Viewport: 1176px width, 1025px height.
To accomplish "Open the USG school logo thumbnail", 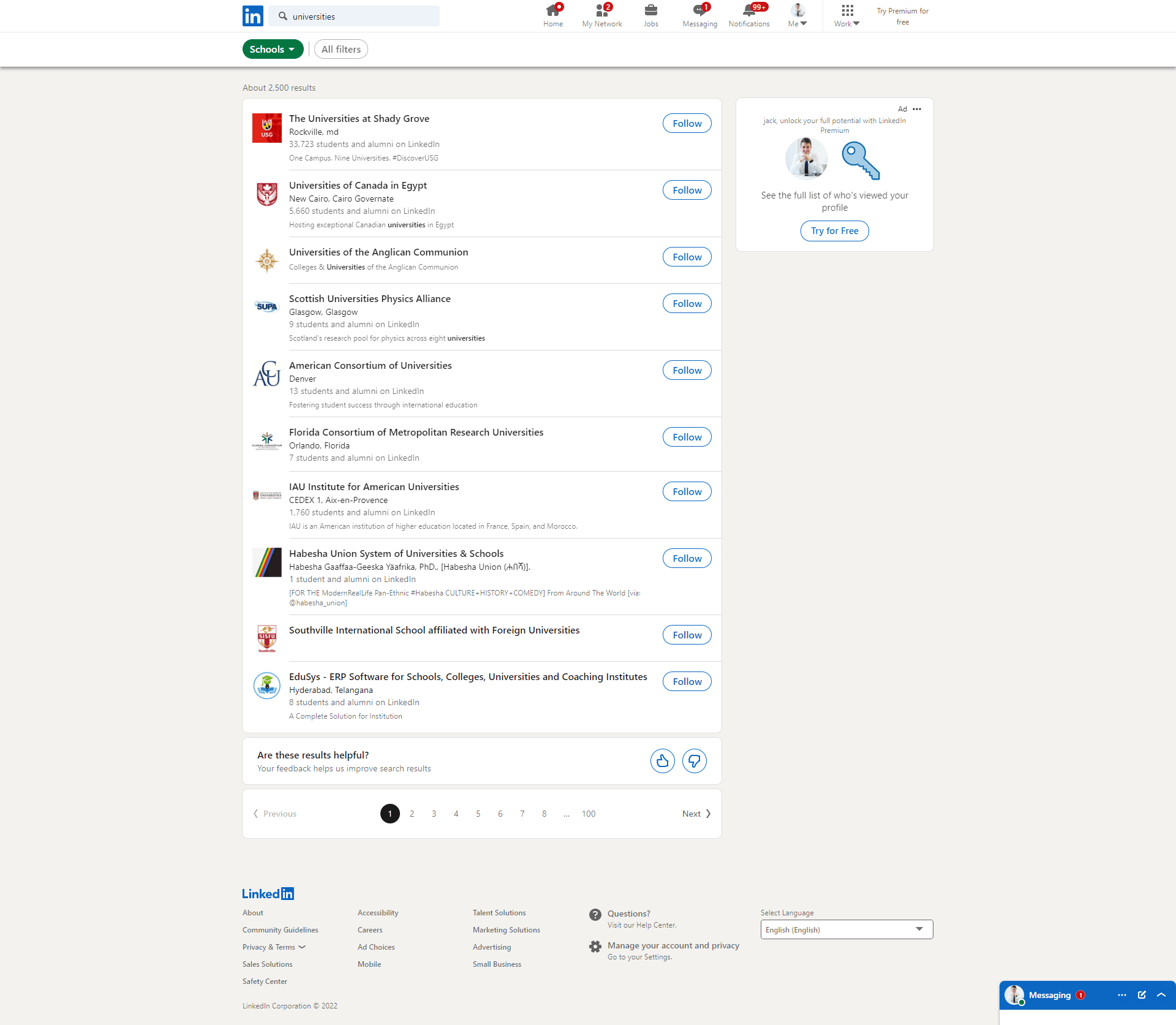I will (x=267, y=128).
